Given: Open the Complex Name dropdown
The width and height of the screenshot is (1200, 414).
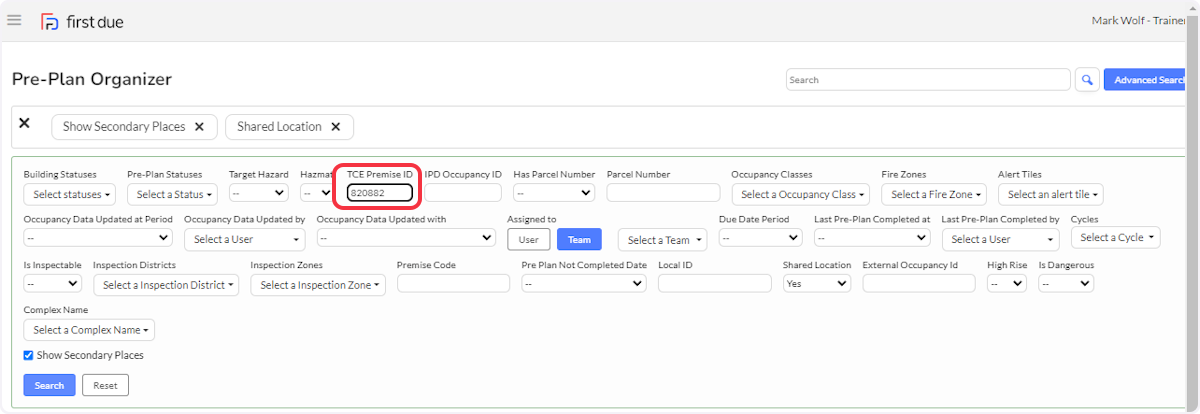Looking at the screenshot, I should click(89, 329).
